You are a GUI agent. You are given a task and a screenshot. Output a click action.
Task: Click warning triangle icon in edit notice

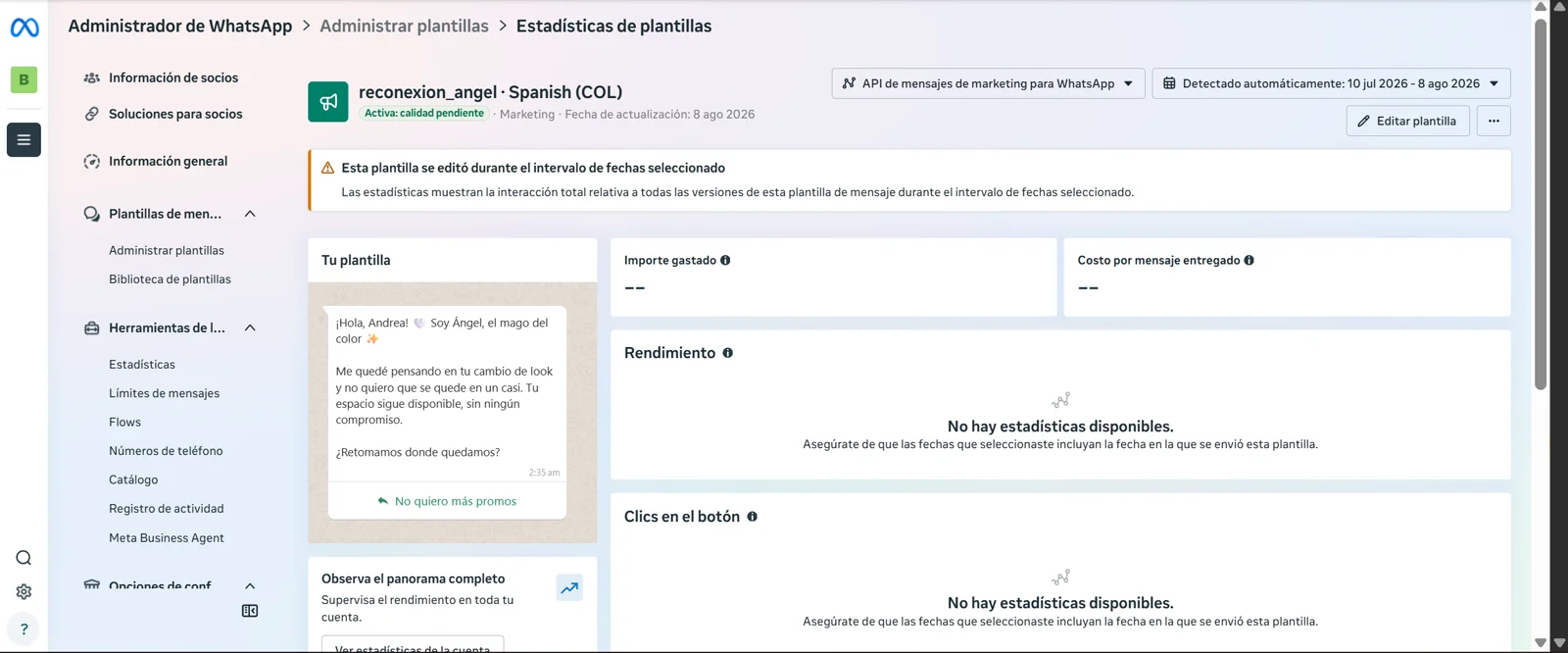coord(328,168)
